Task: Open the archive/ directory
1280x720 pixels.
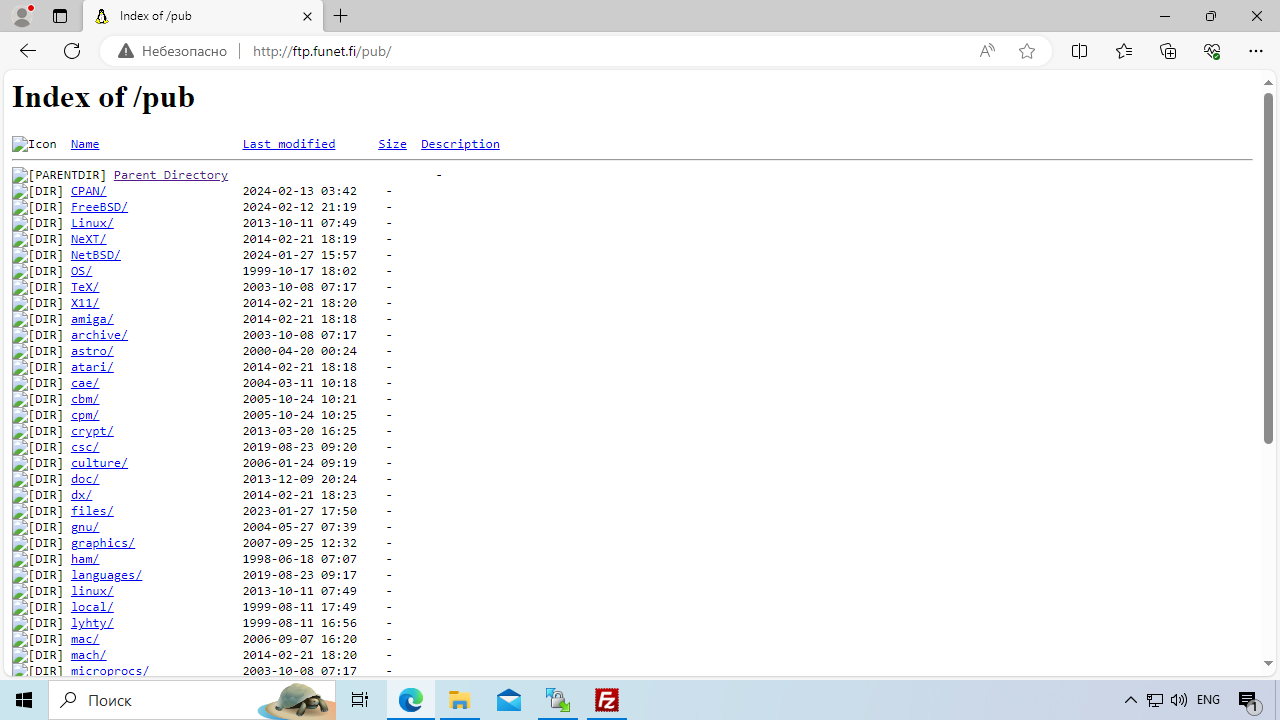Action: pos(99,335)
